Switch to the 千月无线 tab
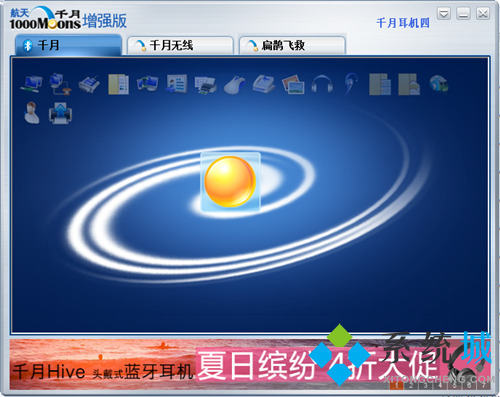 [180, 45]
